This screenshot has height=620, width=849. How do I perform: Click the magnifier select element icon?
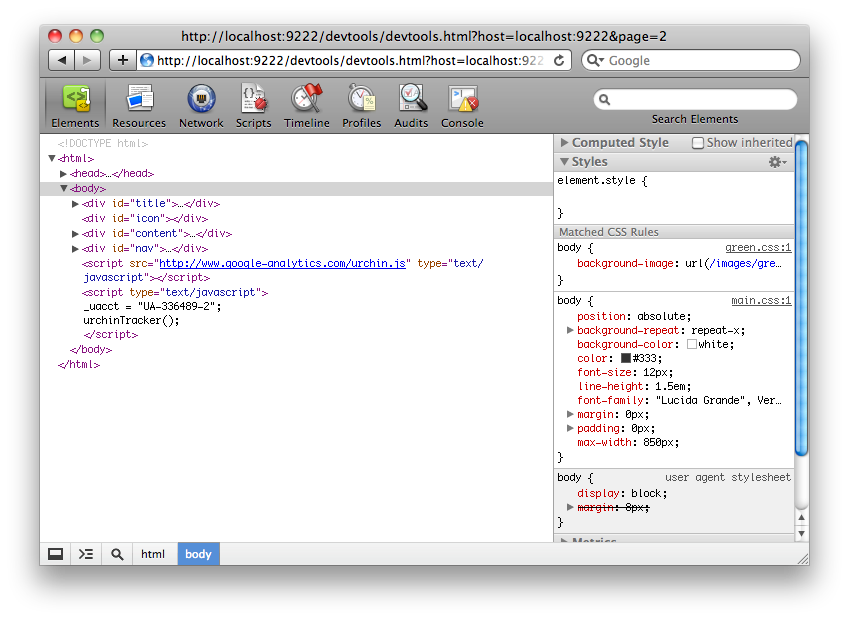coord(117,554)
